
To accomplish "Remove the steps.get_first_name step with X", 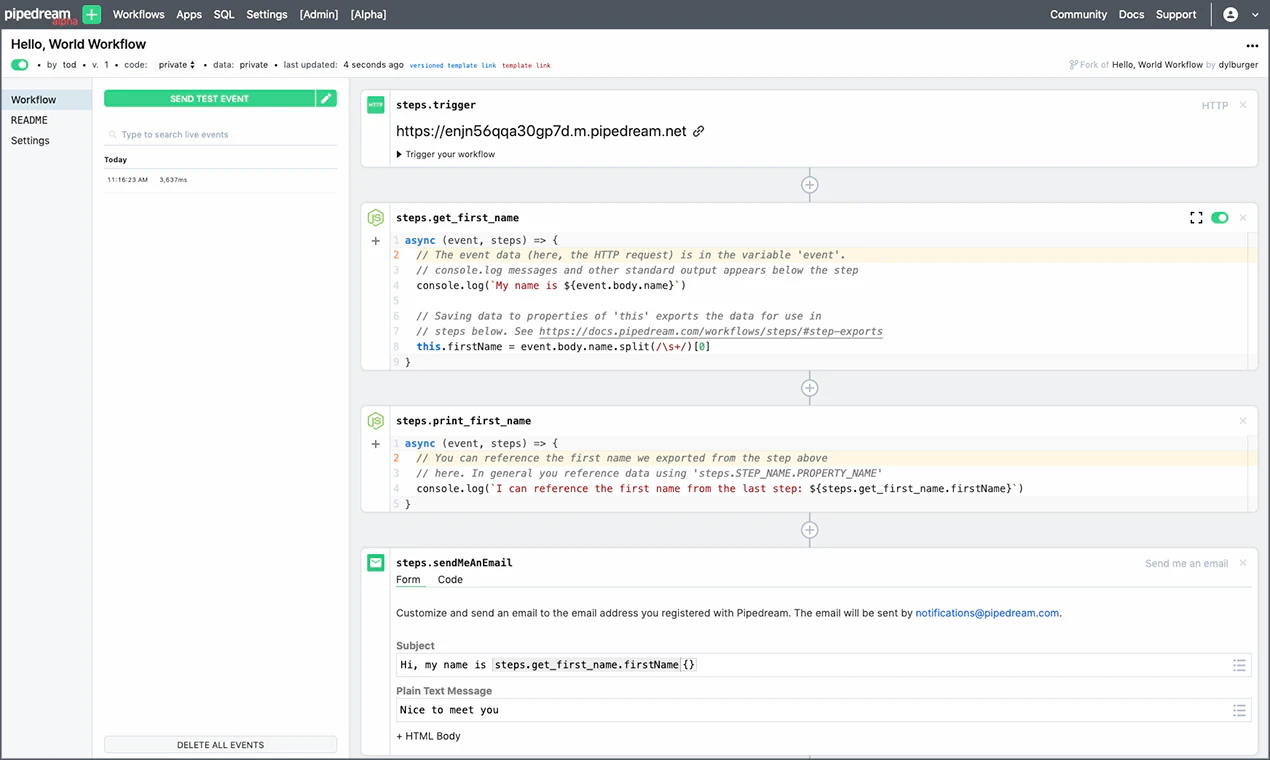I will tap(1243, 218).
